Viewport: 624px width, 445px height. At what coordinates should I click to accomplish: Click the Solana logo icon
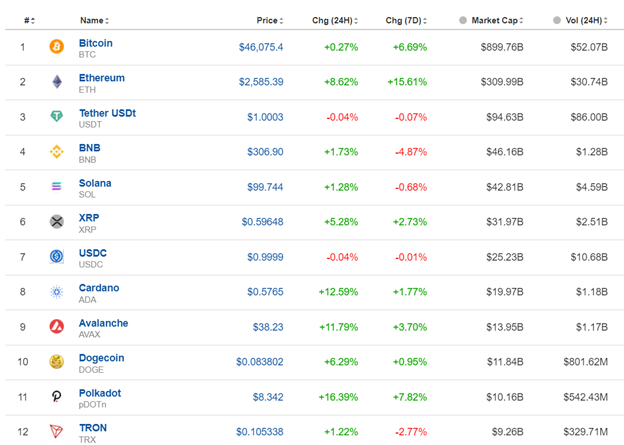click(57, 187)
